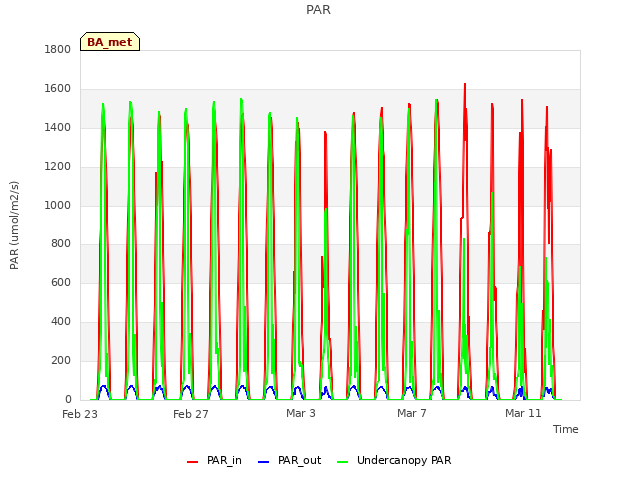Toggle the PAR_in legend entry
640x480 pixels.
pyautogui.click(x=214, y=460)
